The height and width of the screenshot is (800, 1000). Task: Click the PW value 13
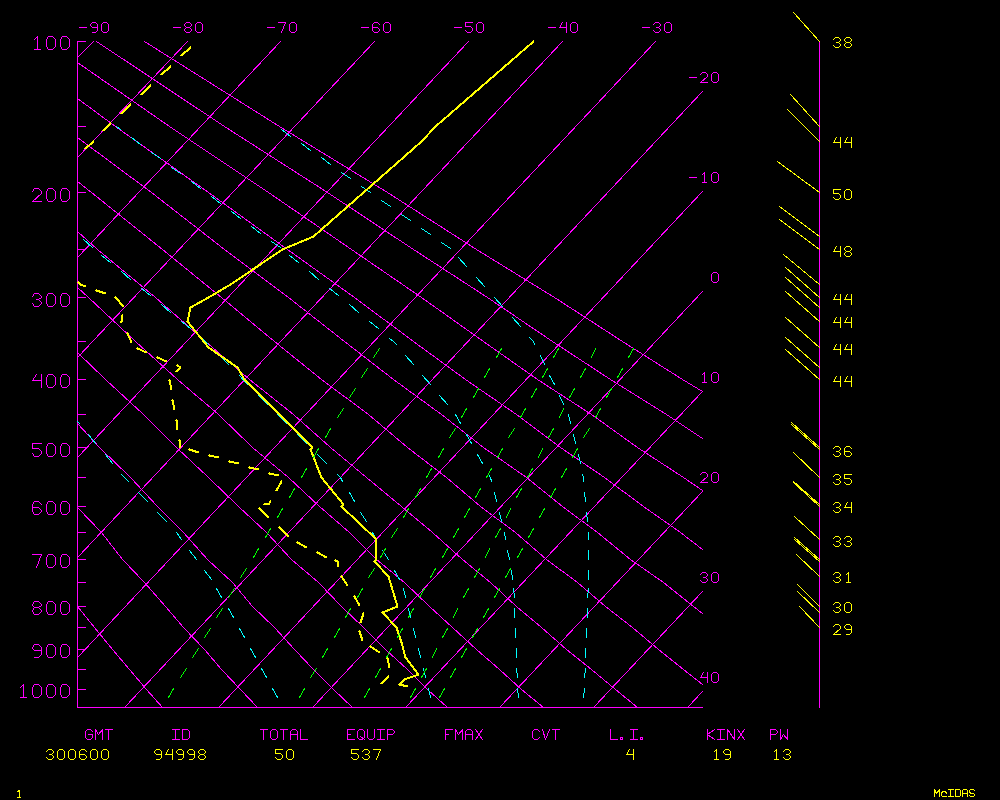click(781, 755)
